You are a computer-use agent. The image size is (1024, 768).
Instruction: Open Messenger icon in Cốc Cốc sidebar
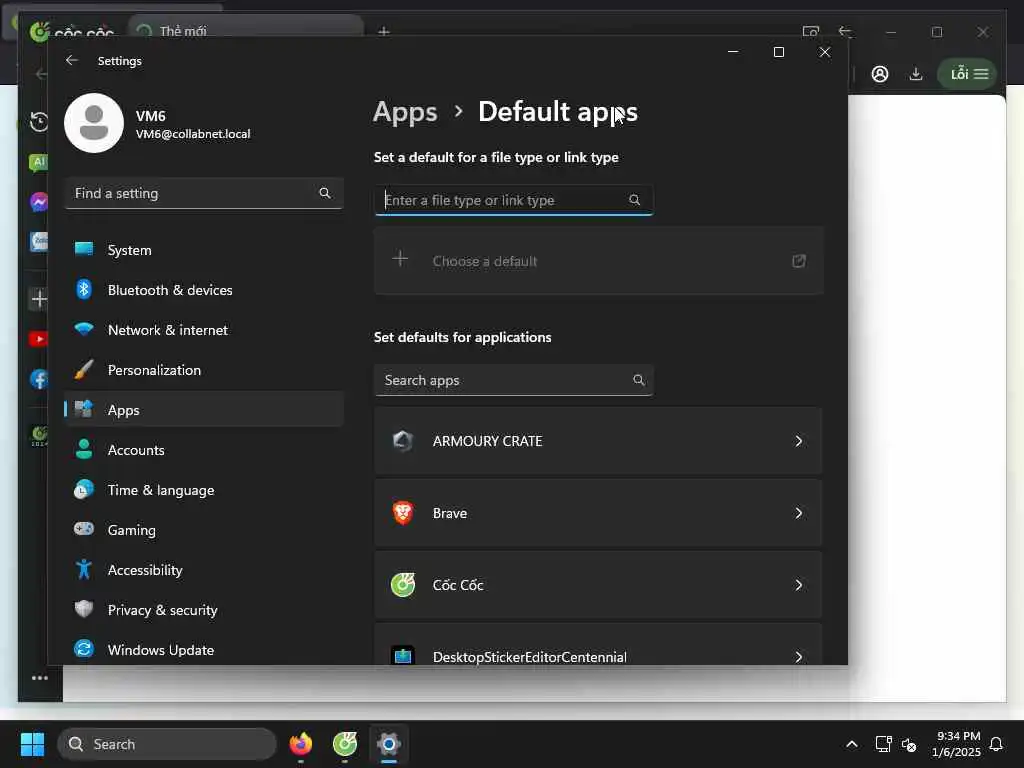39,201
